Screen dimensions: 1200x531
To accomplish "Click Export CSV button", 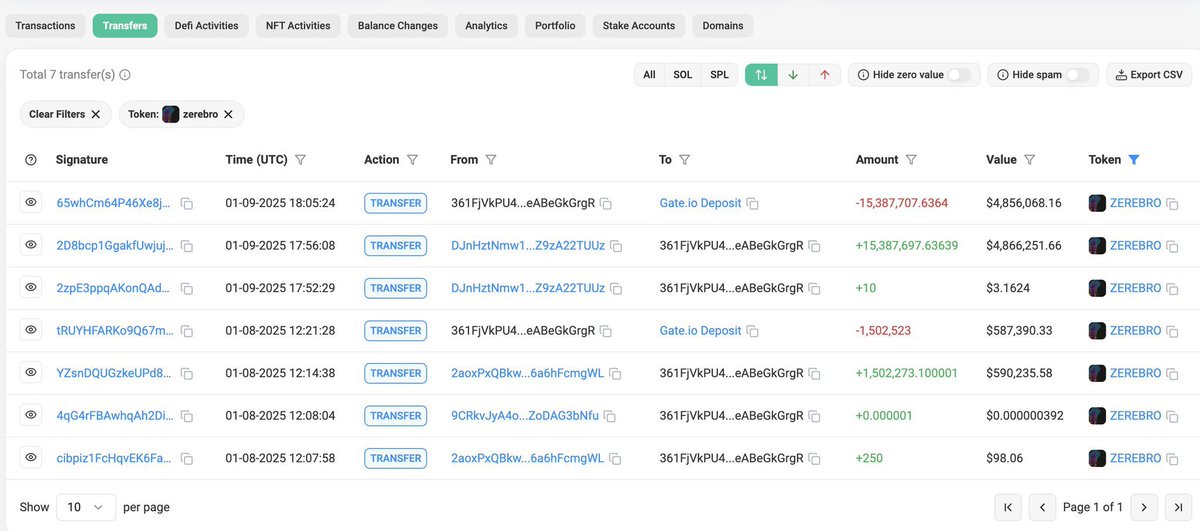I will pyautogui.click(x=1149, y=75).
